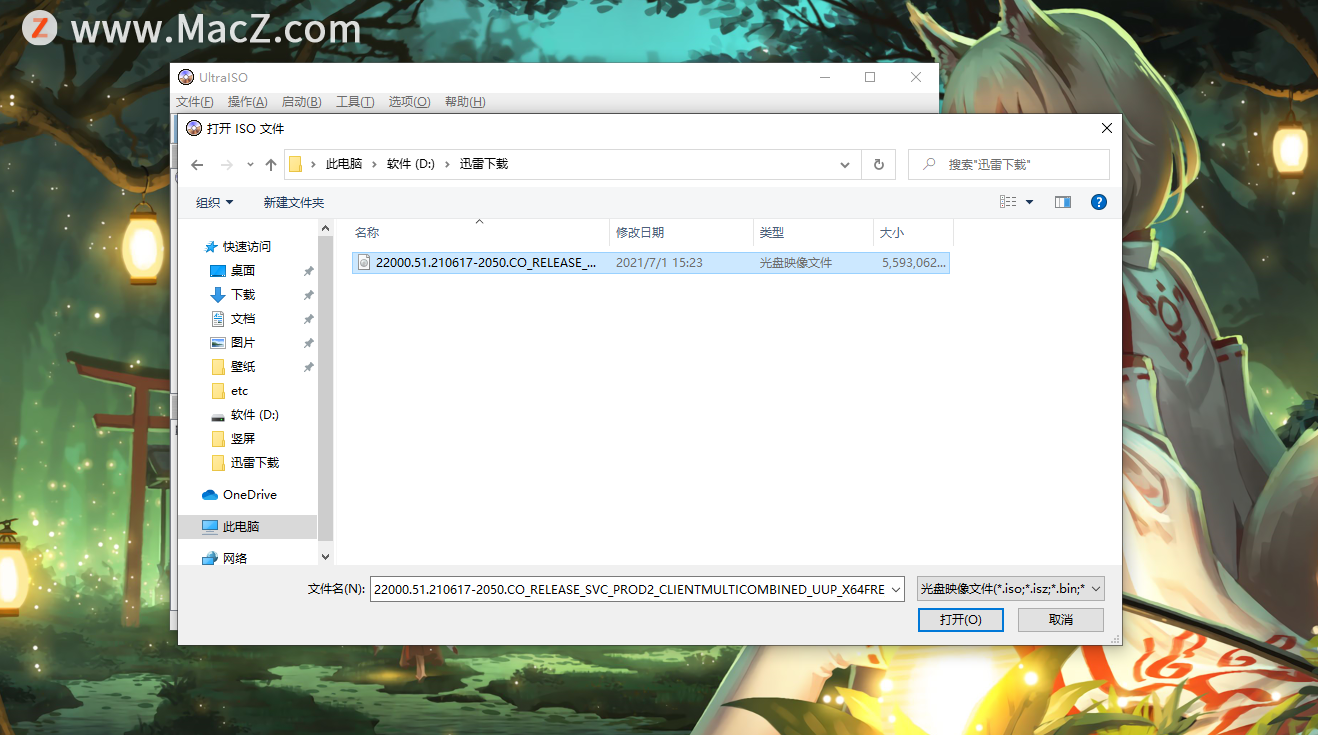The height and width of the screenshot is (735, 1318).
Task: Expand the address bar history dropdown
Action: tap(845, 165)
